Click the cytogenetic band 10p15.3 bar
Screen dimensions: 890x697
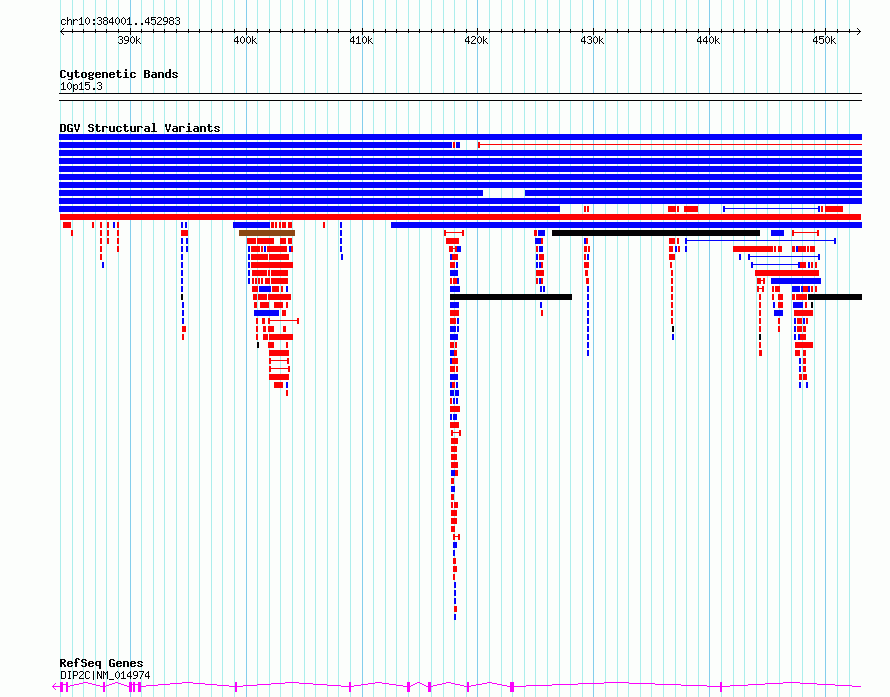pos(460,97)
